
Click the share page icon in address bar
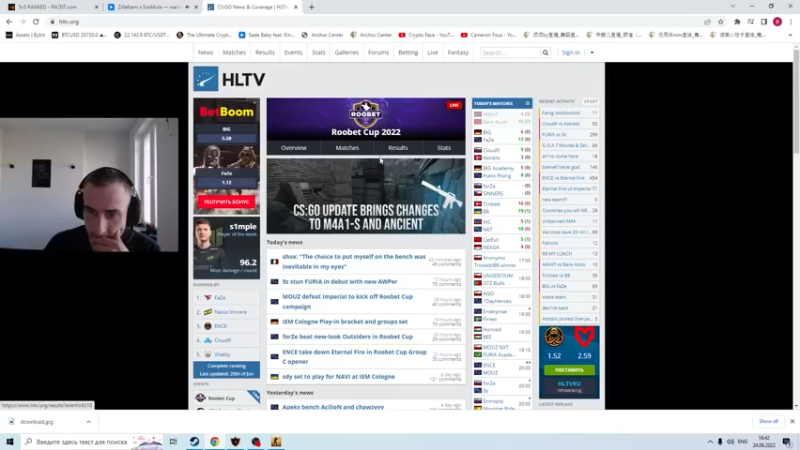pos(707,22)
